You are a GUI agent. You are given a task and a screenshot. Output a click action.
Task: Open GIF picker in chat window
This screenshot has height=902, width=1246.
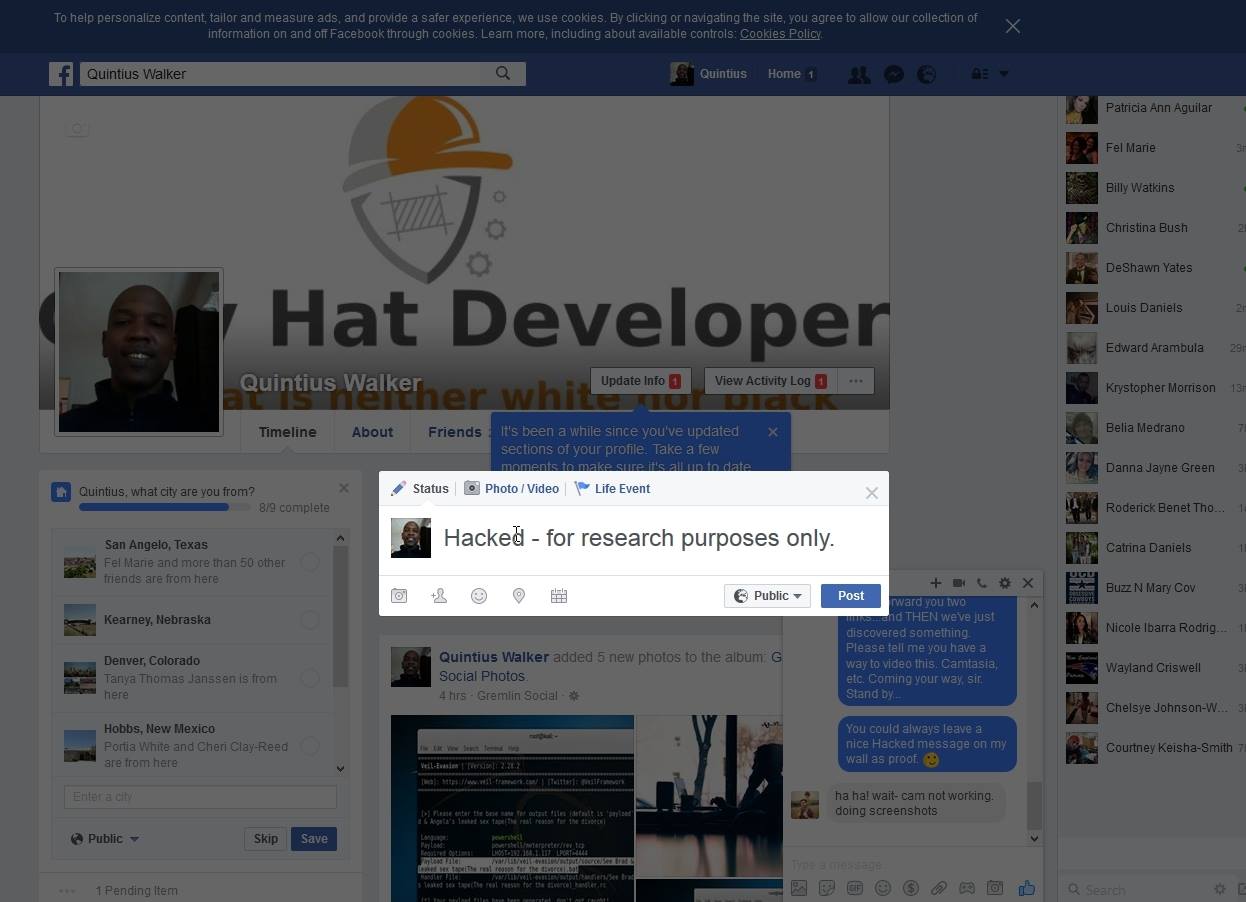(855, 888)
